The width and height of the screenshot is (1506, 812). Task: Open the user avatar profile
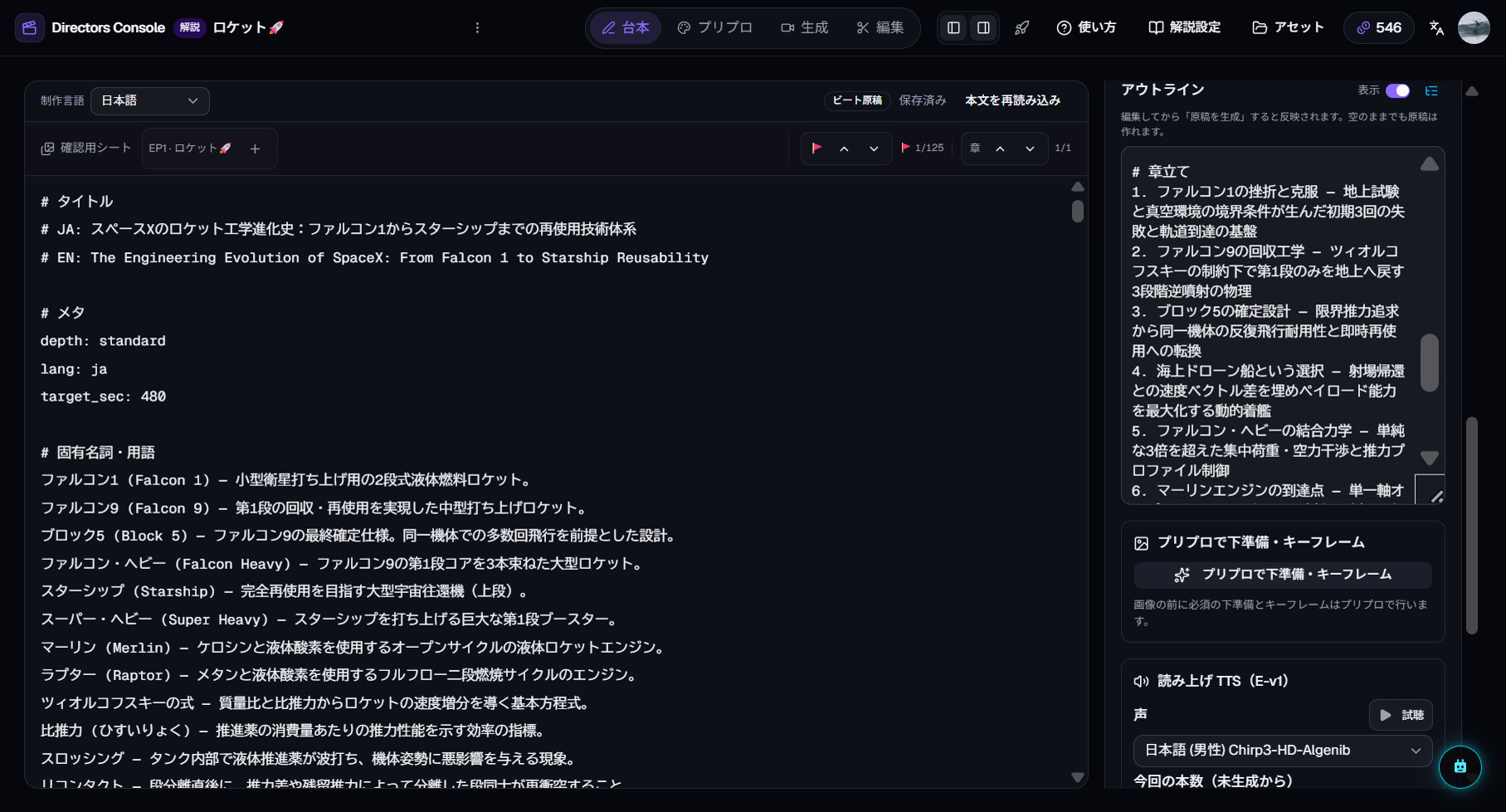[1474, 27]
